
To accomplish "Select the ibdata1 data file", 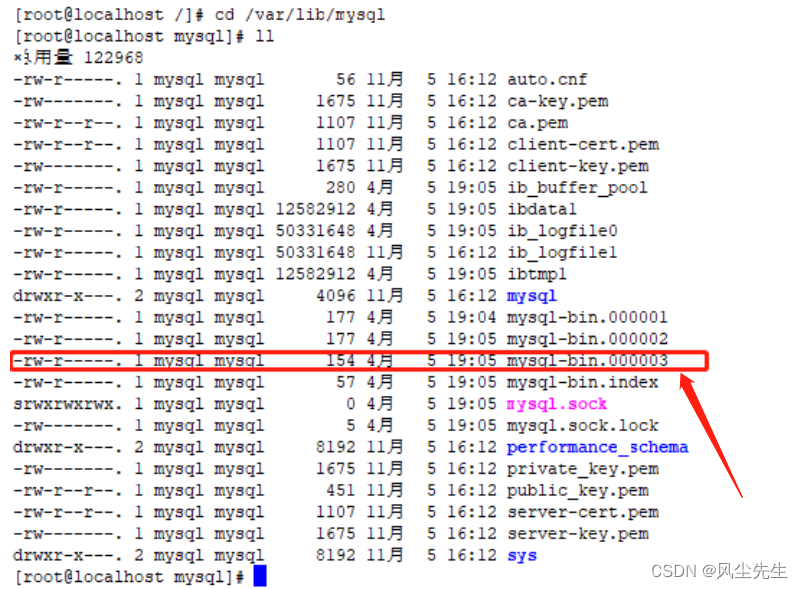I will coord(543,209).
